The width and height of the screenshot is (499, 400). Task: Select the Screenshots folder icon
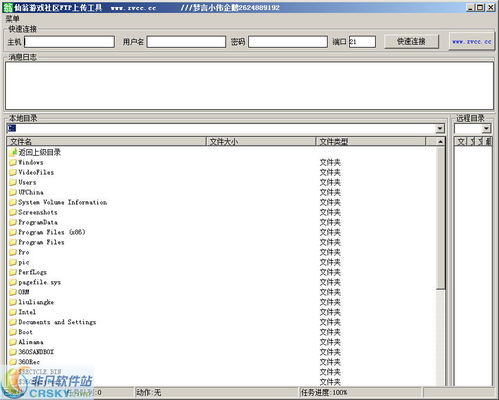pyautogui.click(x=13, y=212)
